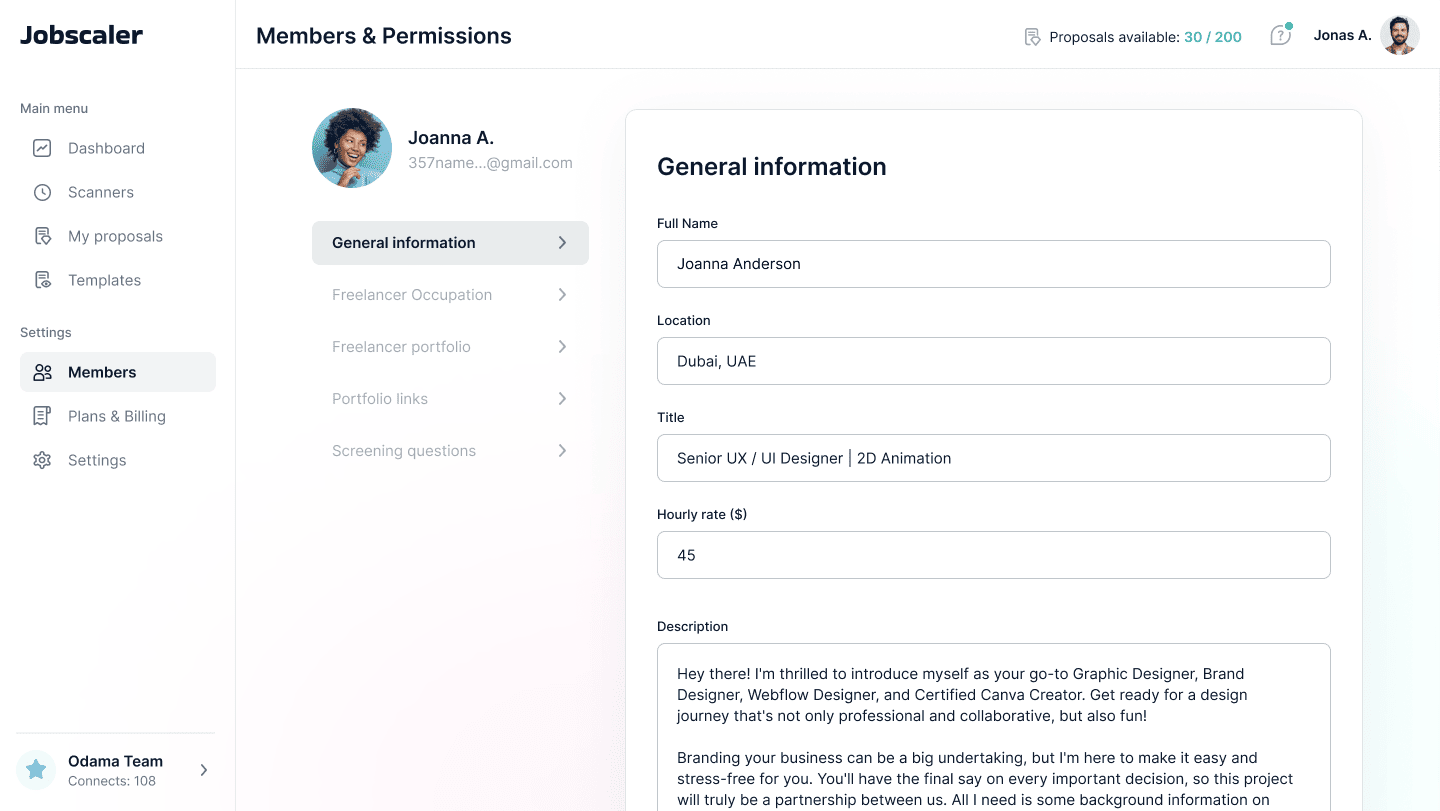Screen dimensions: 1440x811
Task: Click the Members people icon
Action: coord(42,372)
